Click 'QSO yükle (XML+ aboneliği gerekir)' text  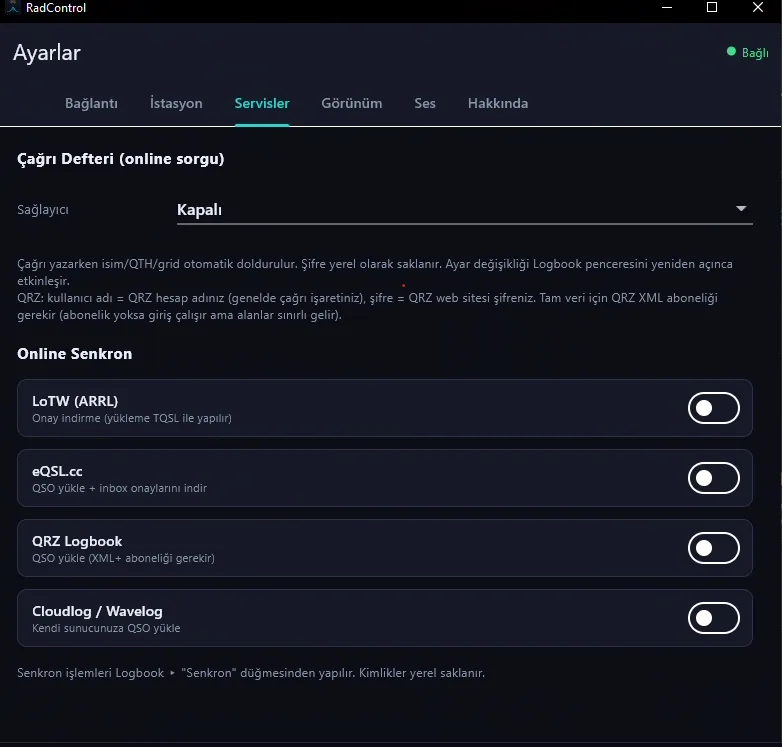pyautogui.click(x=123, y=558)
